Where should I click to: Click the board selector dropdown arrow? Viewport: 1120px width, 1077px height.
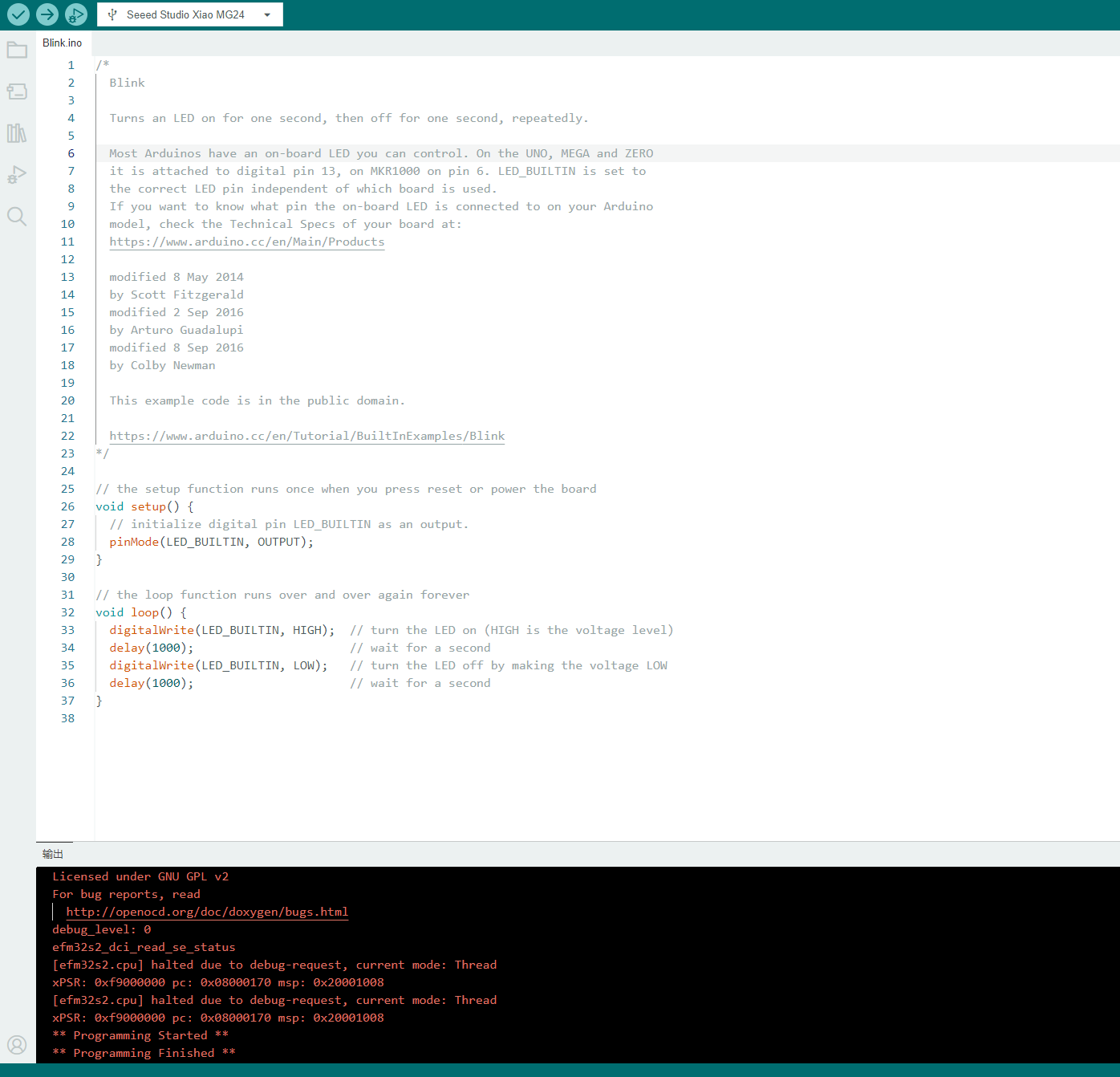point(267,14)
